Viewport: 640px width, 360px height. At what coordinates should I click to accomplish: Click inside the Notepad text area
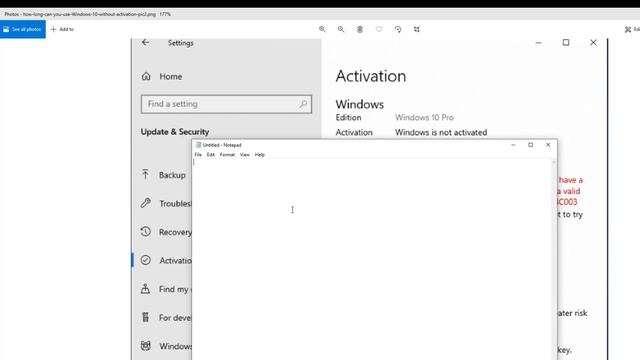371,259
